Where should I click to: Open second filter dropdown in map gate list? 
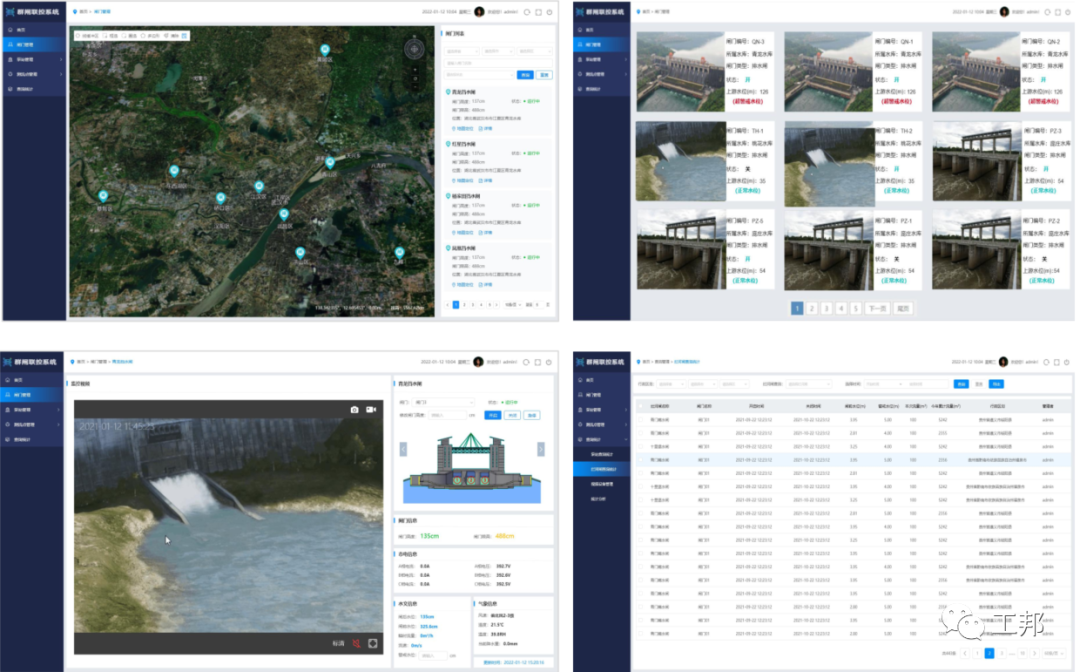(498, 52)
